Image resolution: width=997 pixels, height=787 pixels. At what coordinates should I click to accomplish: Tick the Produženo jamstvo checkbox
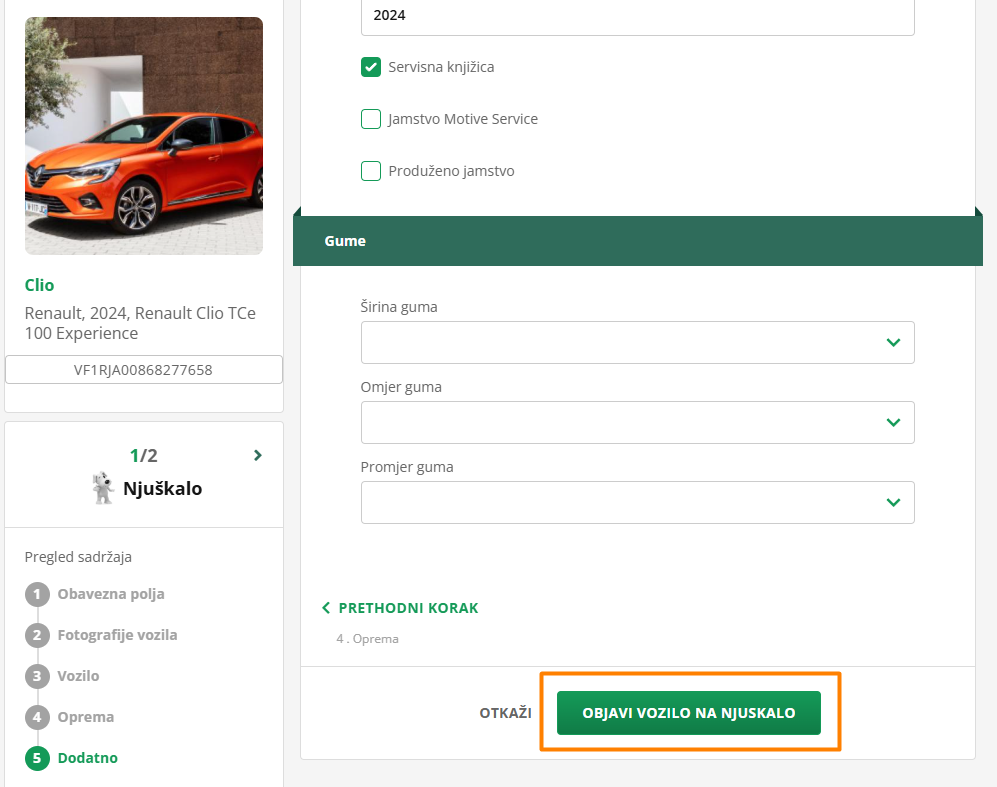(371, 171)
